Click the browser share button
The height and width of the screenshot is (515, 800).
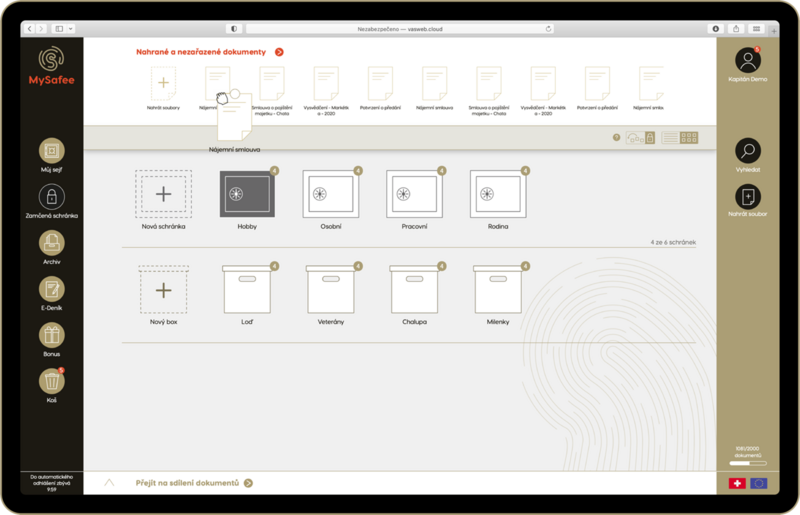pyautogui.click(x=736, y=29)
